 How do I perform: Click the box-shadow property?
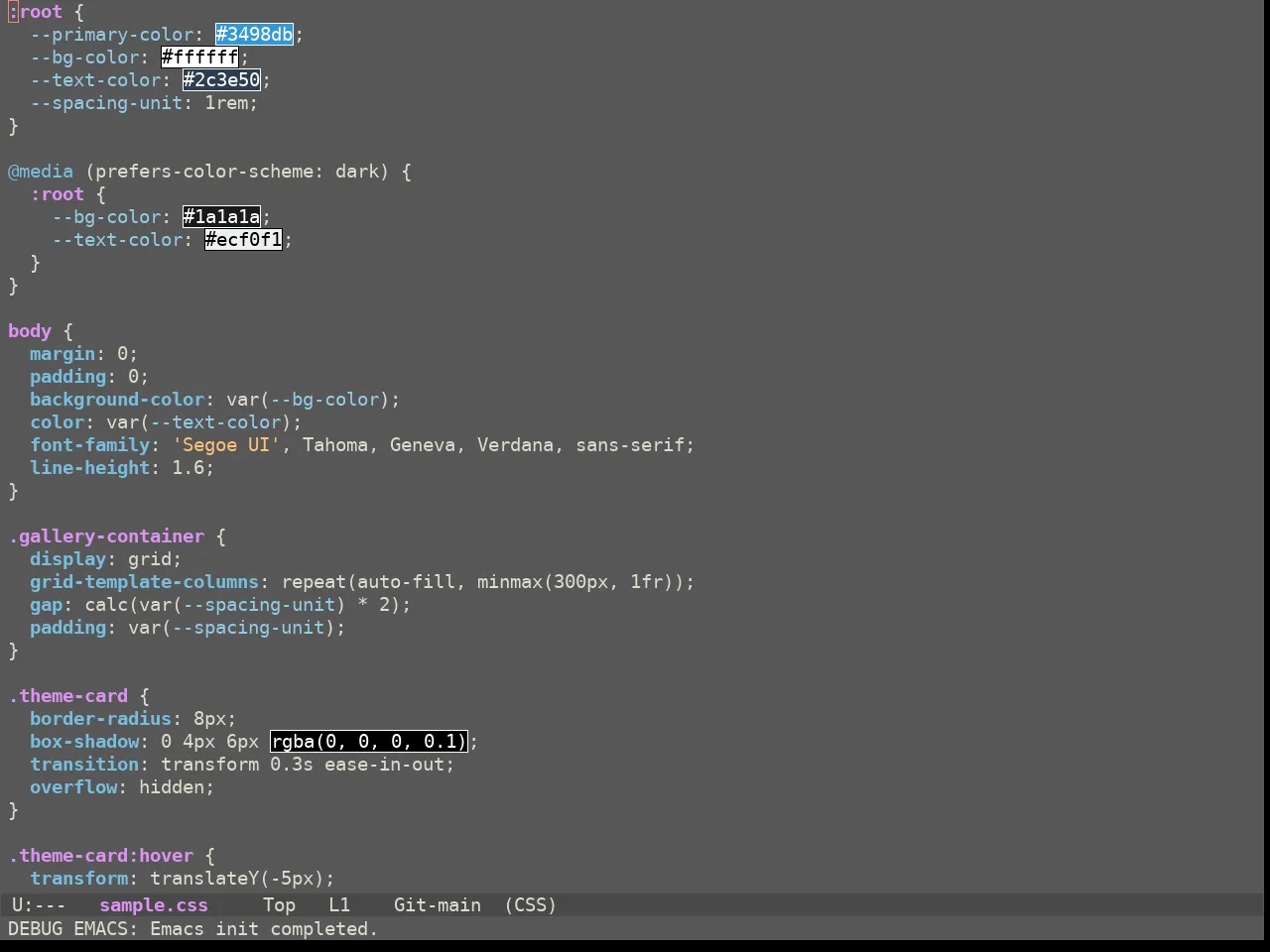coord(84,742)
